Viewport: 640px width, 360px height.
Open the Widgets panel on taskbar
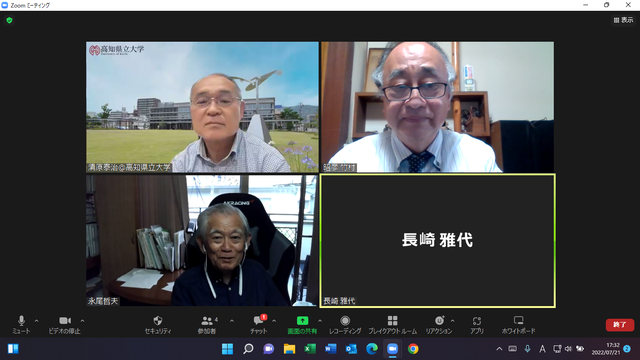click(13, 349)
